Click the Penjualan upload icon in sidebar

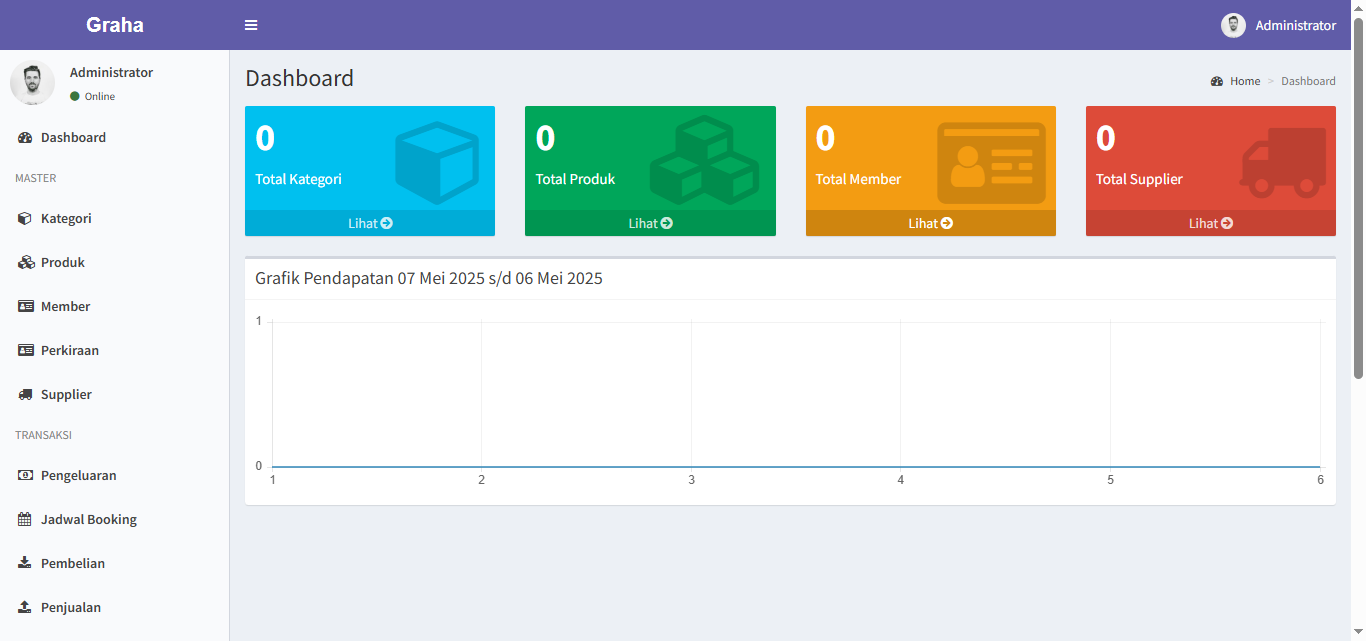coord(25,607)
